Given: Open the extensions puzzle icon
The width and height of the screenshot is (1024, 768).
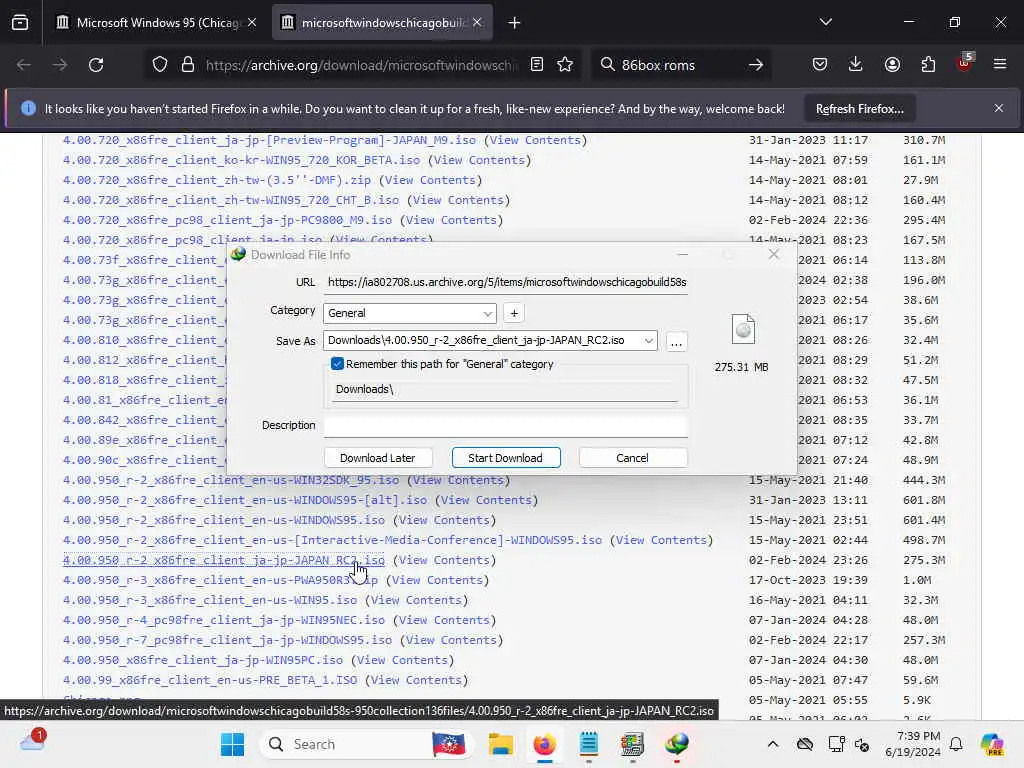Looking at the screenshot, I should click(928, 65).
